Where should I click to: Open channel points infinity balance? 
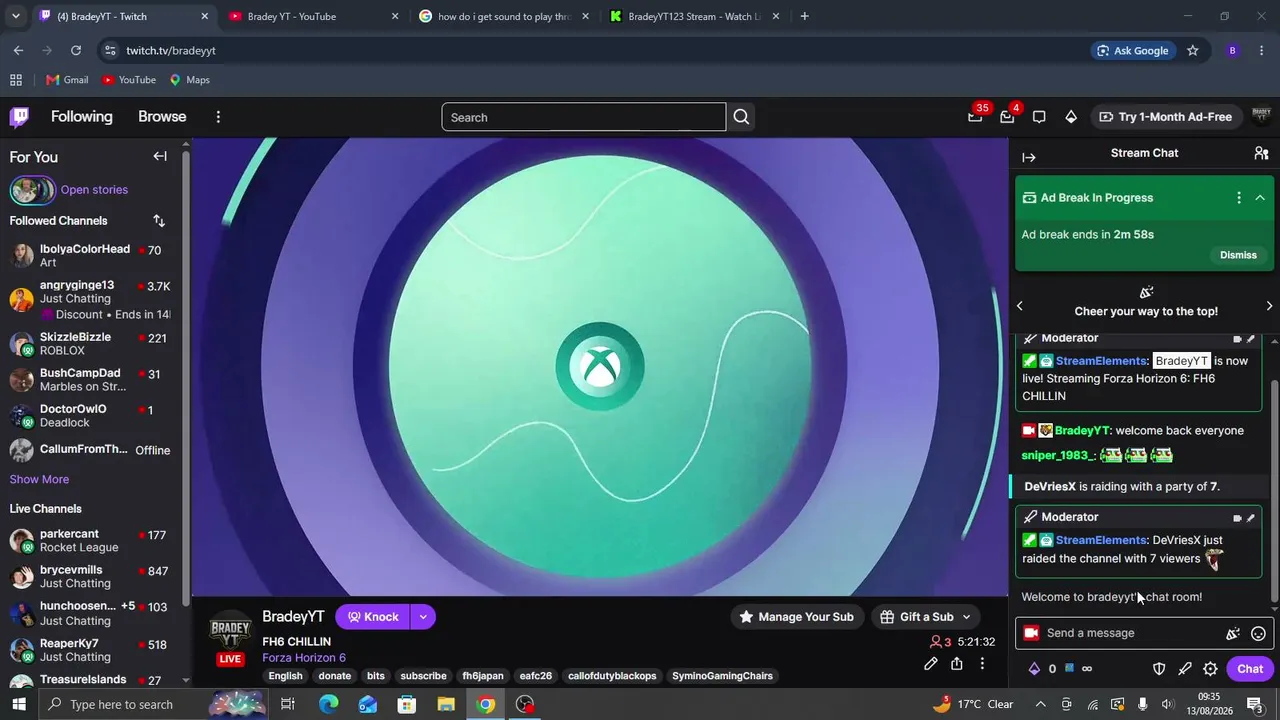(x=1080, y=669)
